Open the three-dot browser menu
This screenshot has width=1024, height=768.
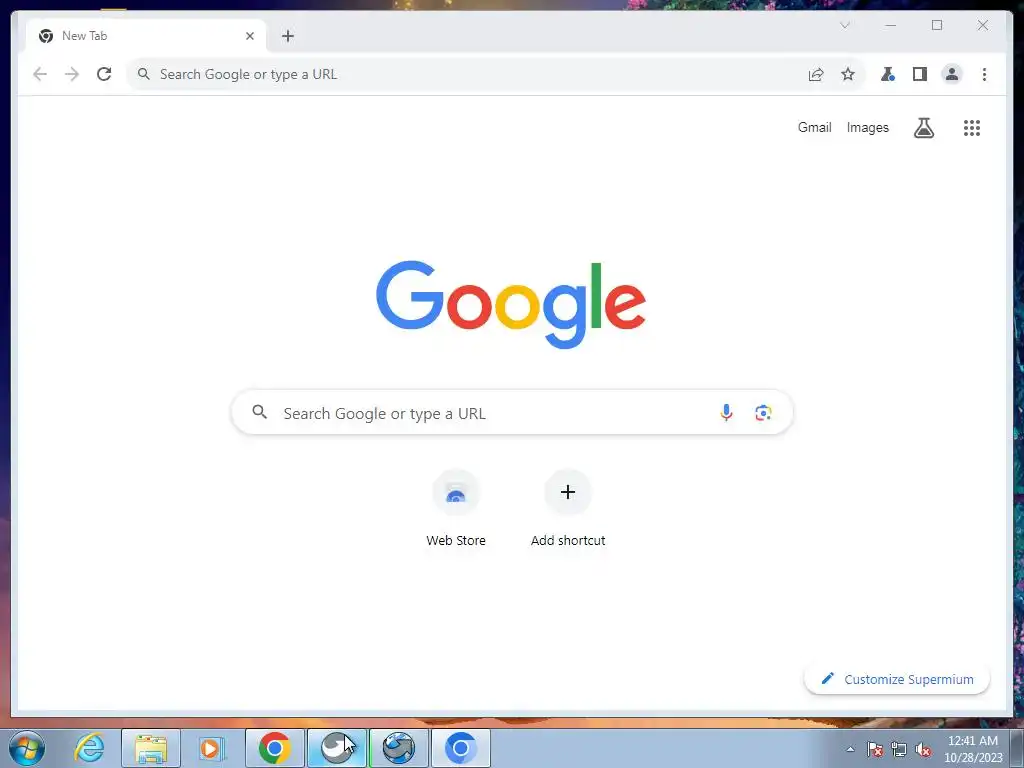tap(984, 74)
